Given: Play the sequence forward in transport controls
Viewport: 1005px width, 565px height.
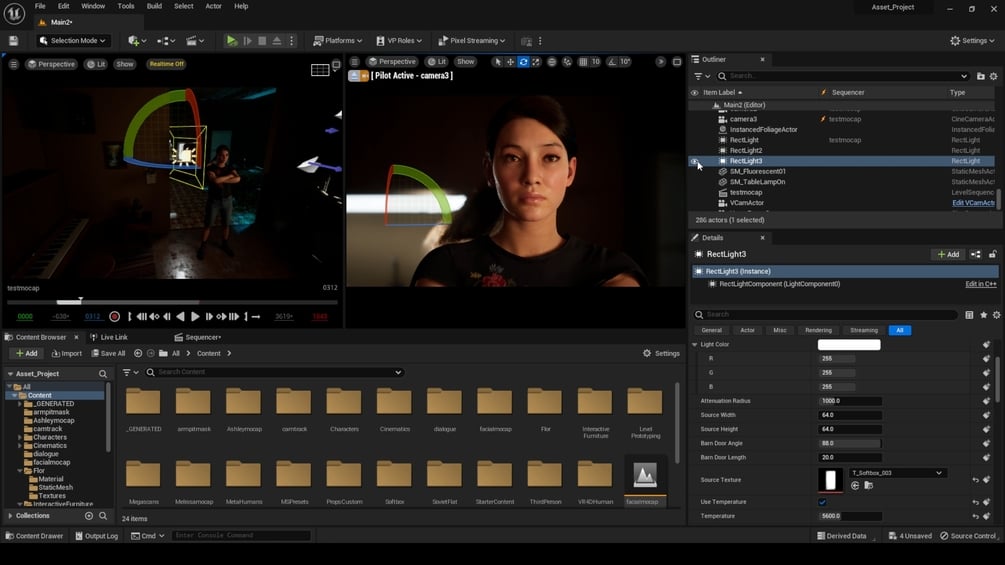Looking at the screenshot, I should click(x=195, y=317).
